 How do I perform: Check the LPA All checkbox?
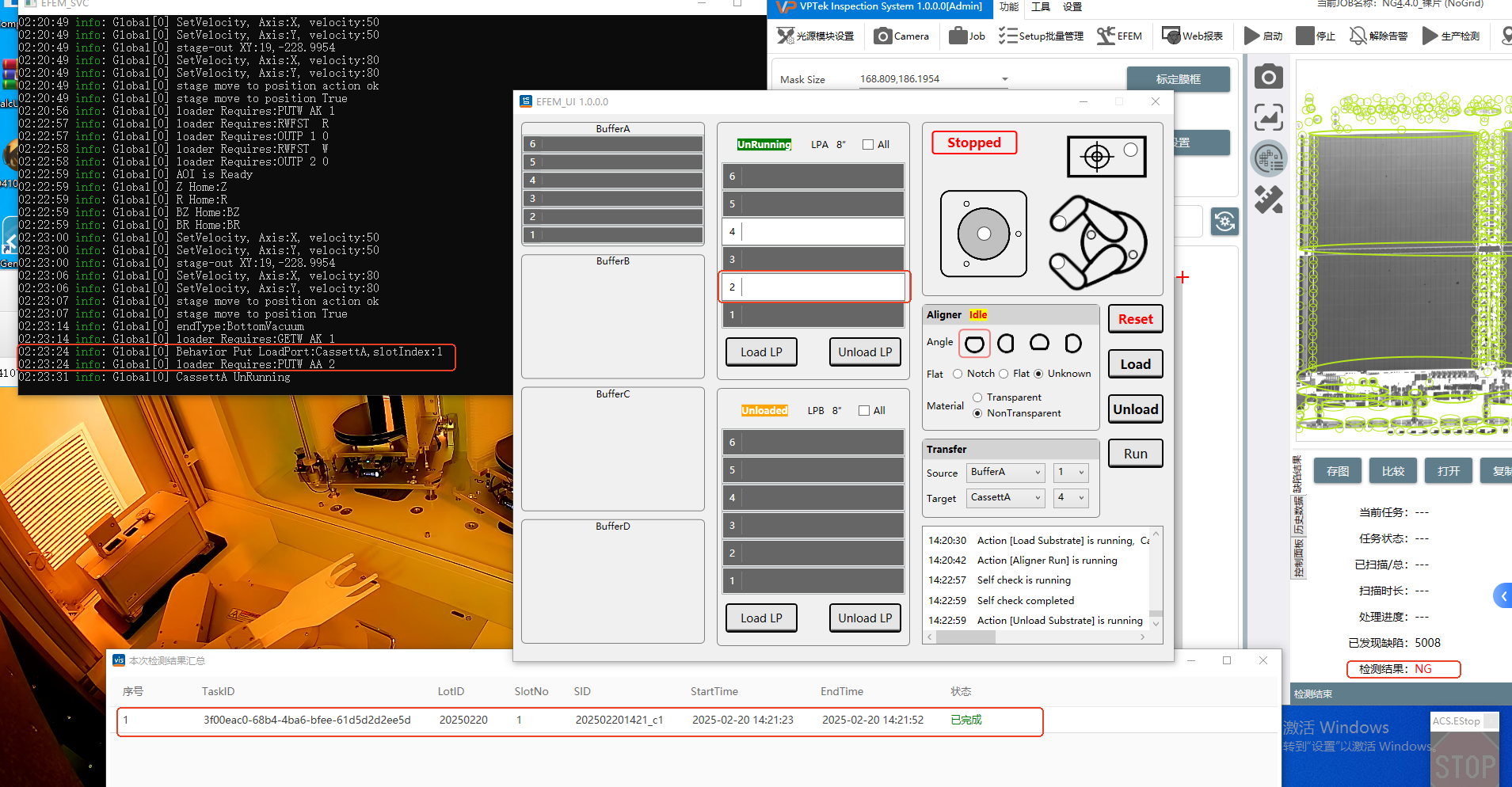[868, 145]
